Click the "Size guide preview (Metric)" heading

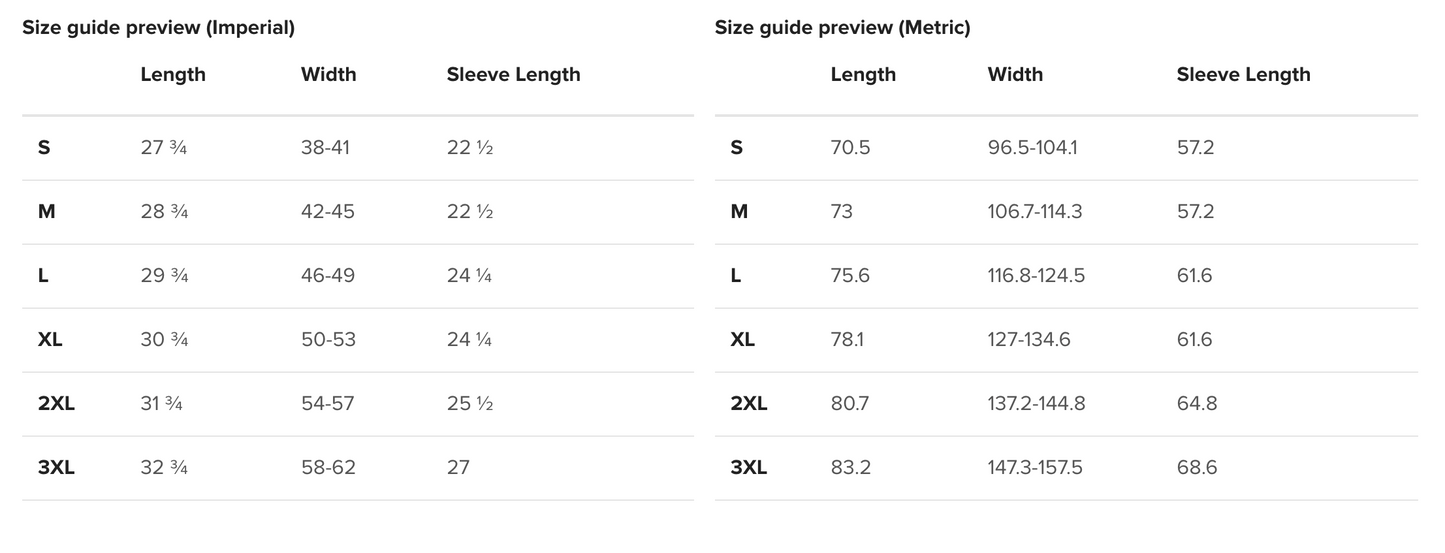(x=842, y=28)
